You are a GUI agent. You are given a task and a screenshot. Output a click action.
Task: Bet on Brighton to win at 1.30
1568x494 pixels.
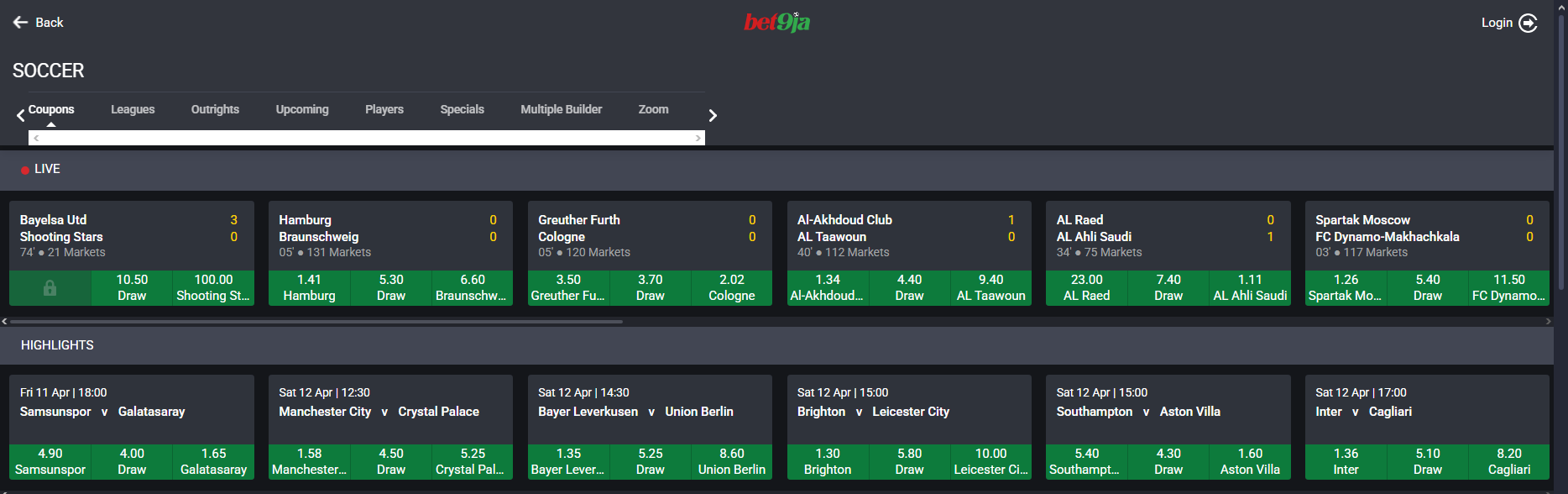click(828, 462)
